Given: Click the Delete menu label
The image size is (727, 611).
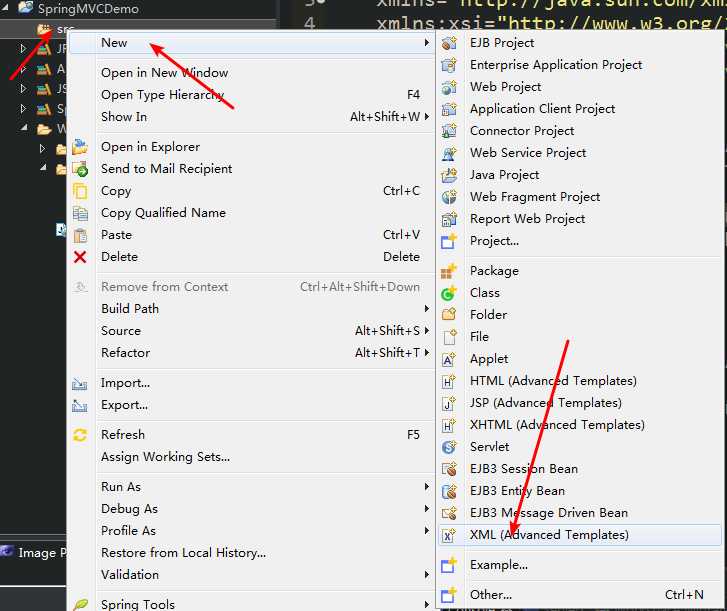Looking at the screenshot, I should pyautogui.click(x=119, y=257).
